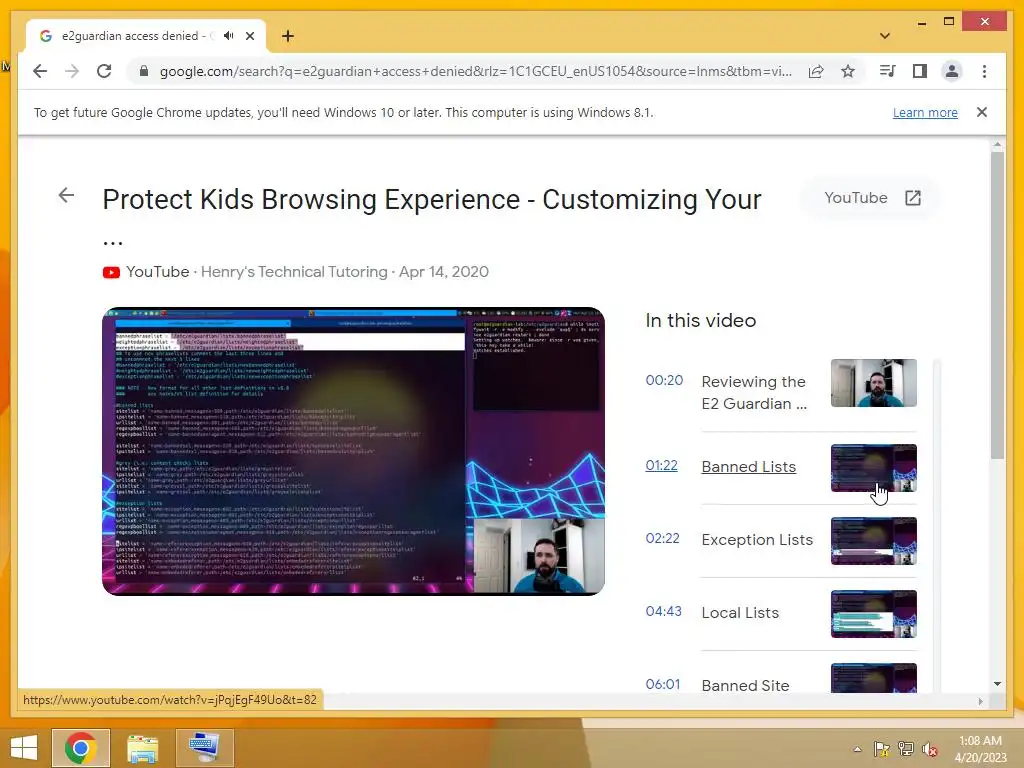Open Chrome's side panel
The width and height of the screenshot is (1024, 768).
click(x=920, y=71)
